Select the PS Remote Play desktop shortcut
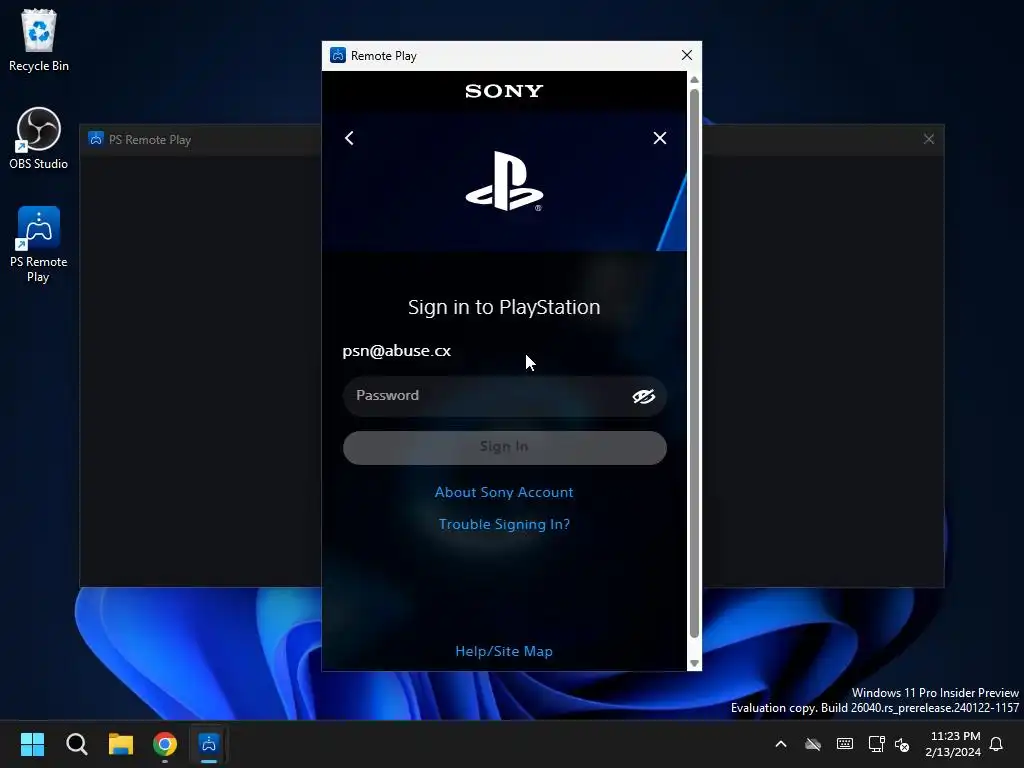Image resolution: width=1024 pixels, height=768 pixels. (x=39, y=244)
